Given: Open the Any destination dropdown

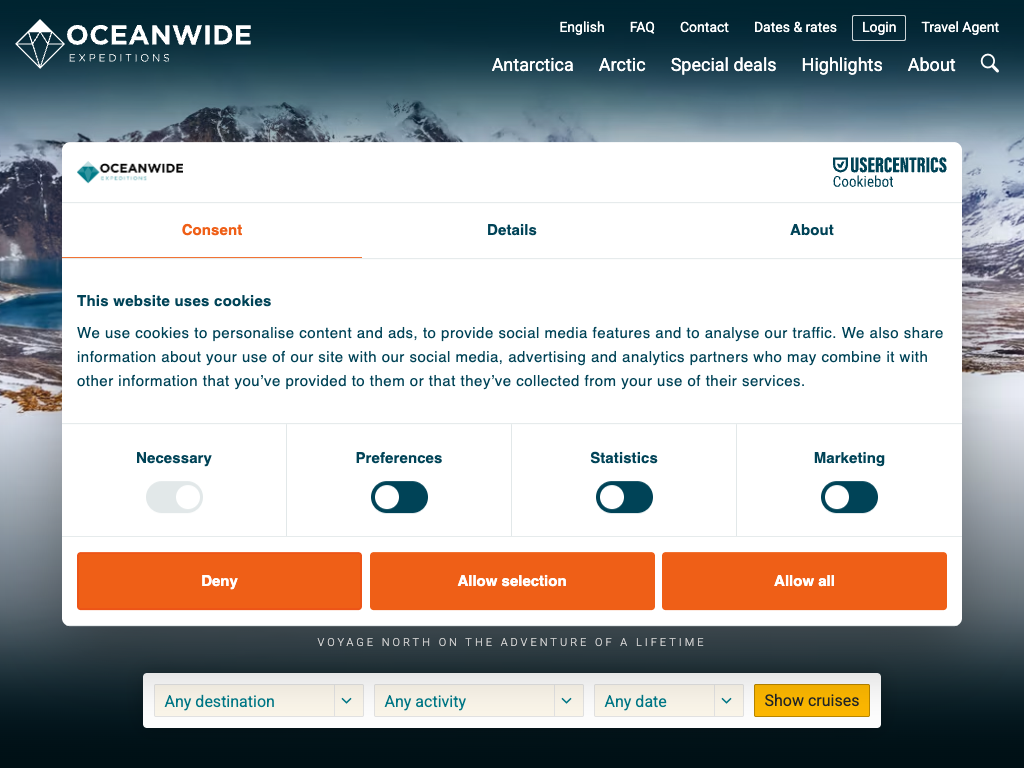Looking at the screenshot, I should (258, 701).
